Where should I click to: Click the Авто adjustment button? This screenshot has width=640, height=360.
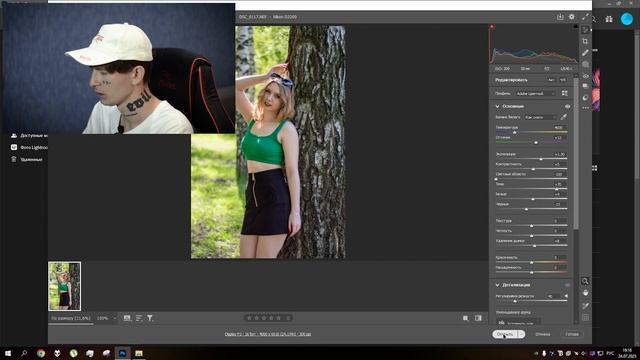pos(551,80)
